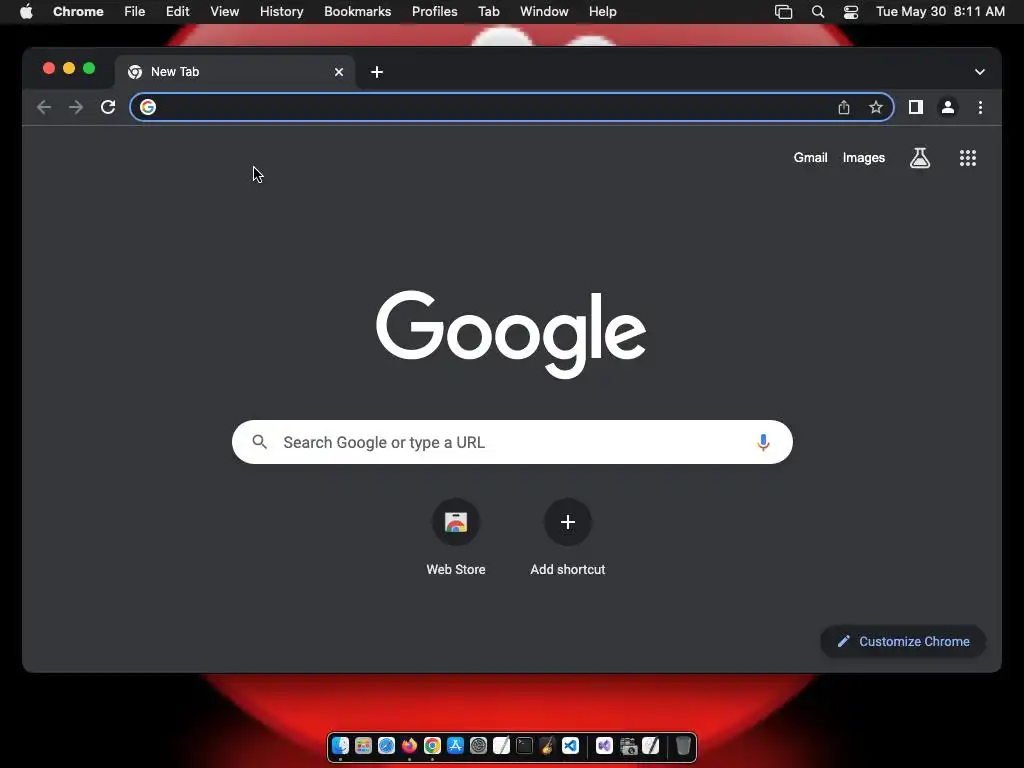1024x768 pixels.
Task: Click the Search Google or type a URL box
Action: click(x=512, y=442)
